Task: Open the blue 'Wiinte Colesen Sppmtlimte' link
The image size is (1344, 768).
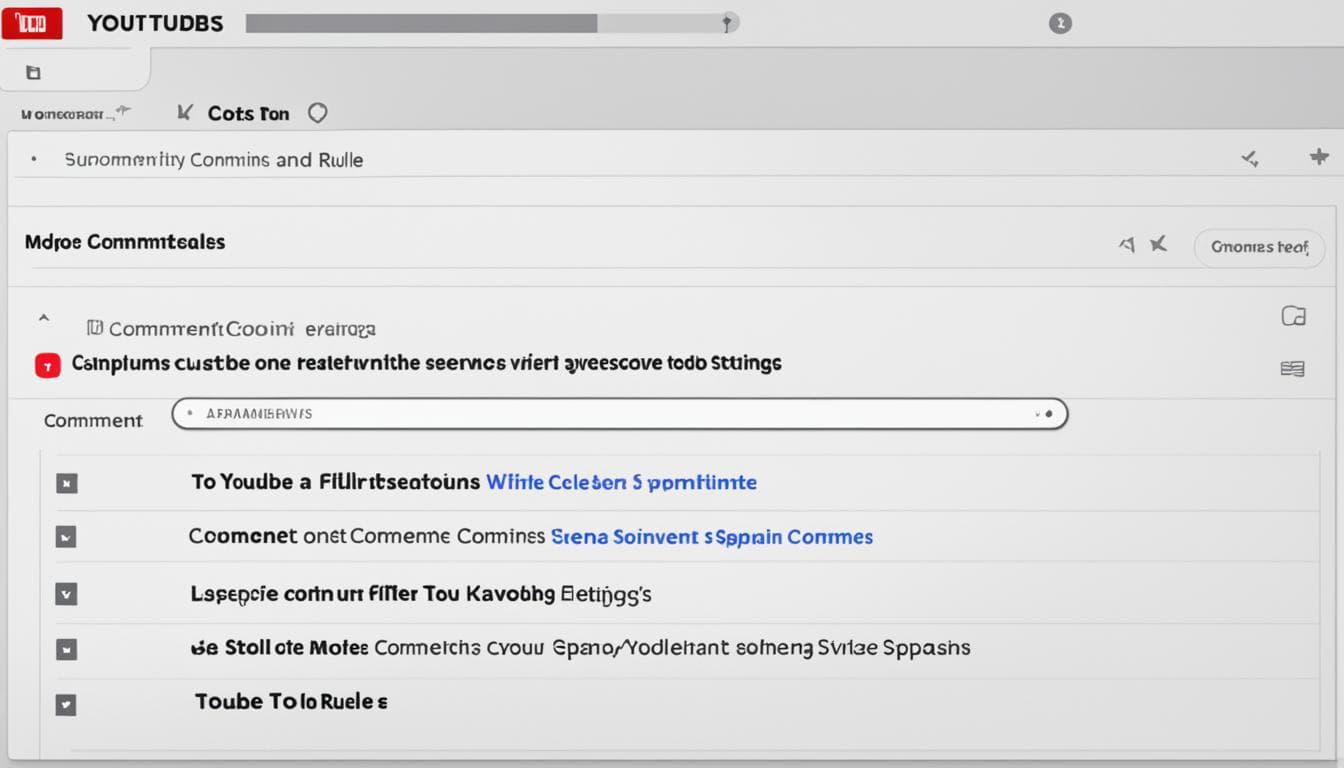Action: [620, 482]
